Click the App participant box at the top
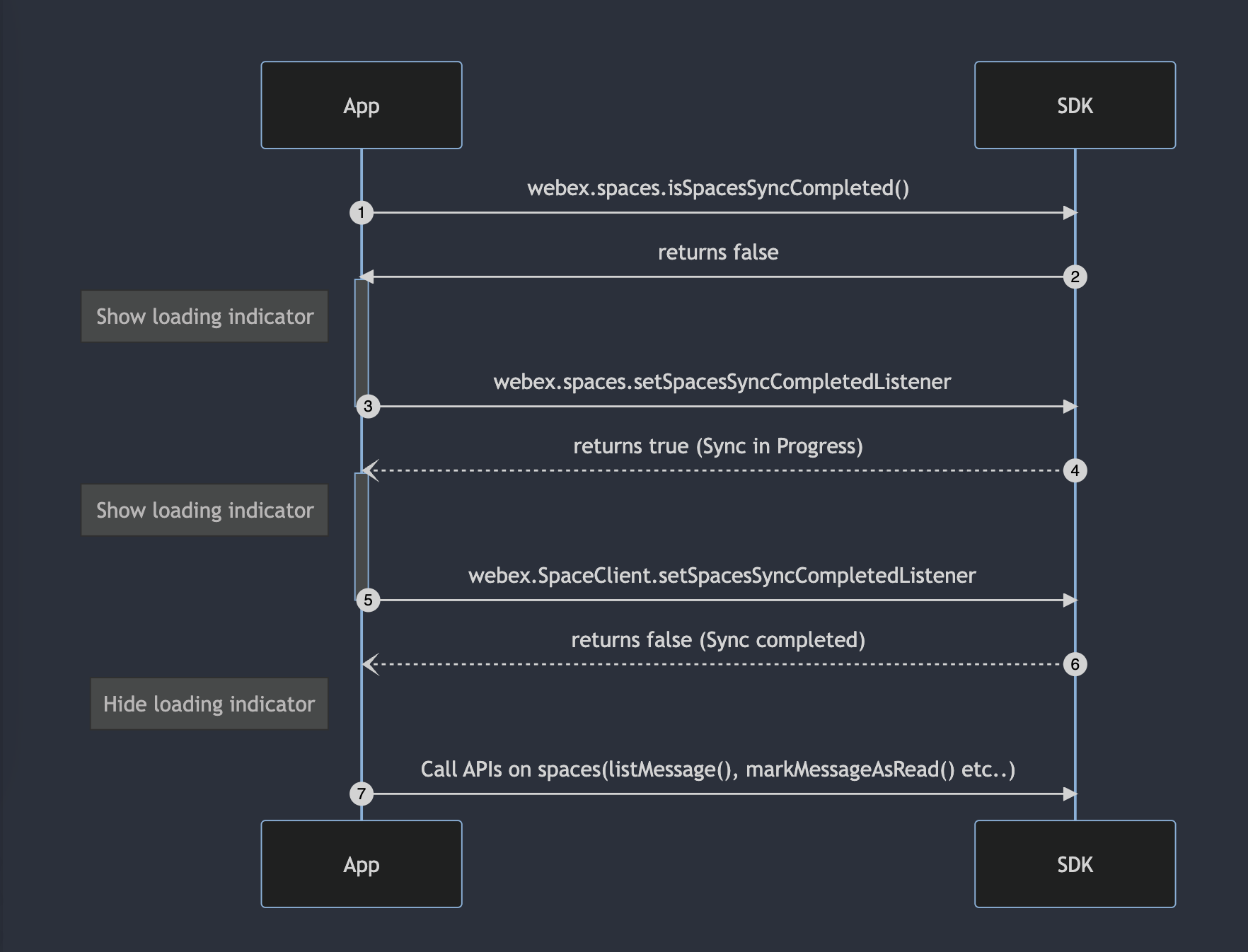1248x952 pixels. coord(362,105)
